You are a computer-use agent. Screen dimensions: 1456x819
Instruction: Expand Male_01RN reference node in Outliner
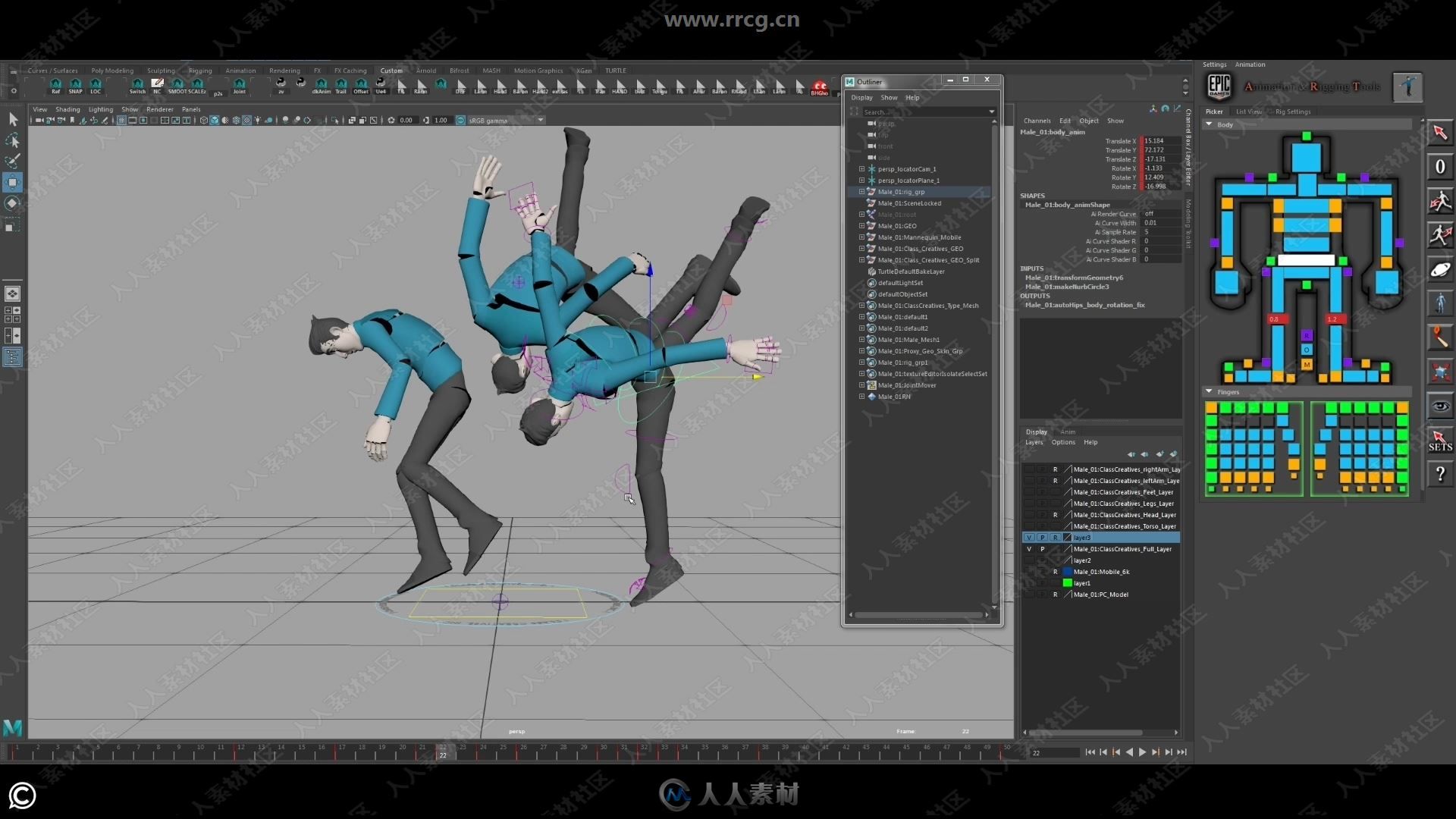[x=861, y=397]
